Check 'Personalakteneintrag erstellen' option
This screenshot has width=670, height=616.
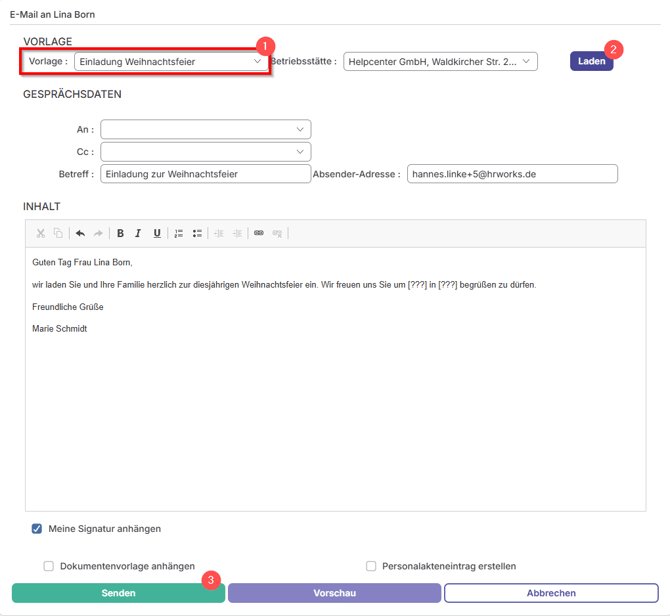[371, 566]
